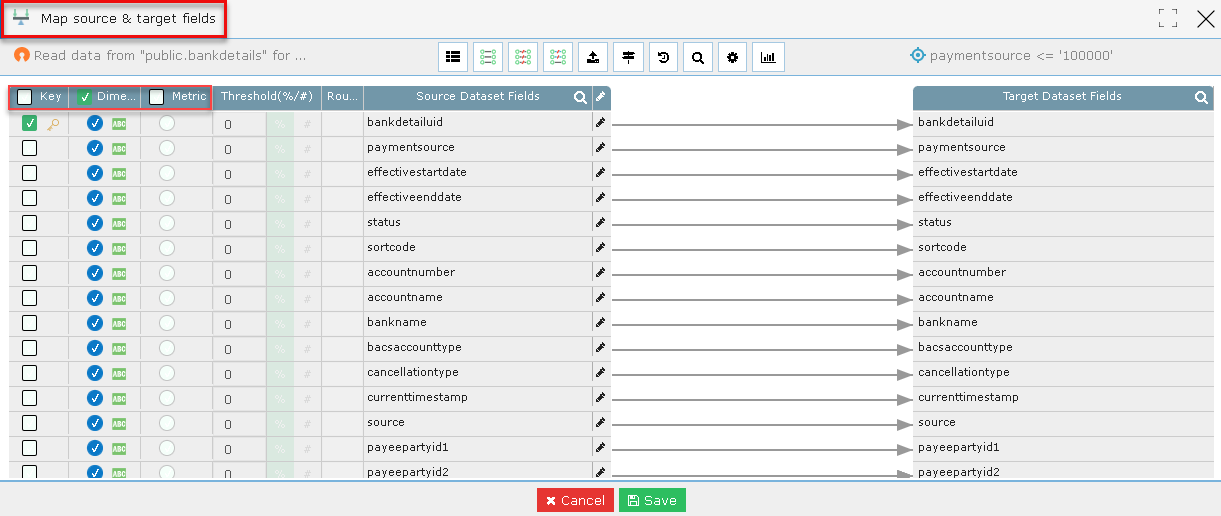Click the signpost icon in the toolbar

(x=628, y=57)
